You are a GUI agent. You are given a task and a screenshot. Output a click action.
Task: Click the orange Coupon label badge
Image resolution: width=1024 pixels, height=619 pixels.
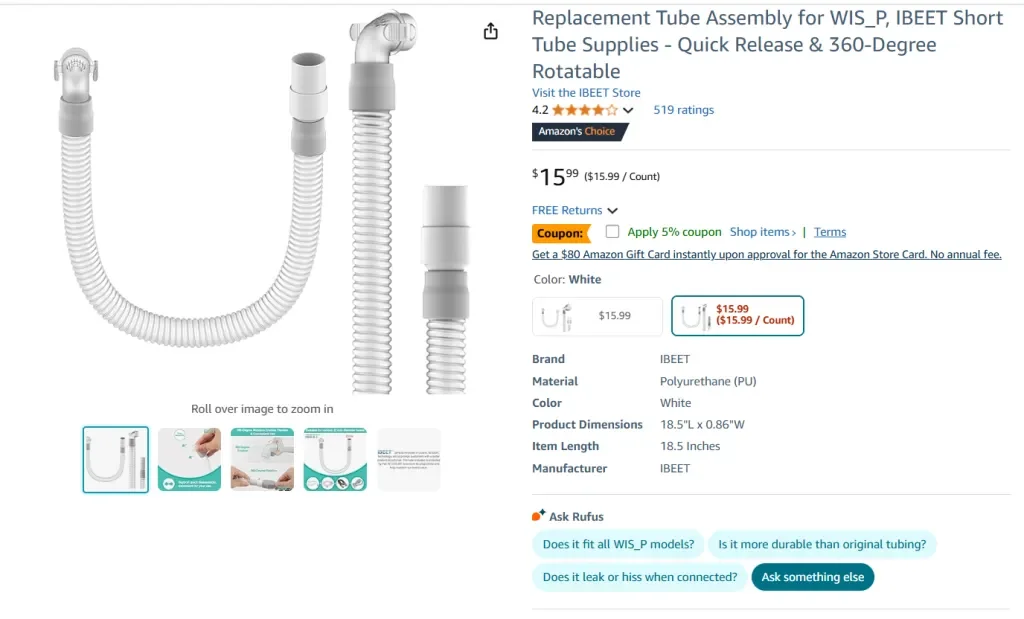click(560, 233)
